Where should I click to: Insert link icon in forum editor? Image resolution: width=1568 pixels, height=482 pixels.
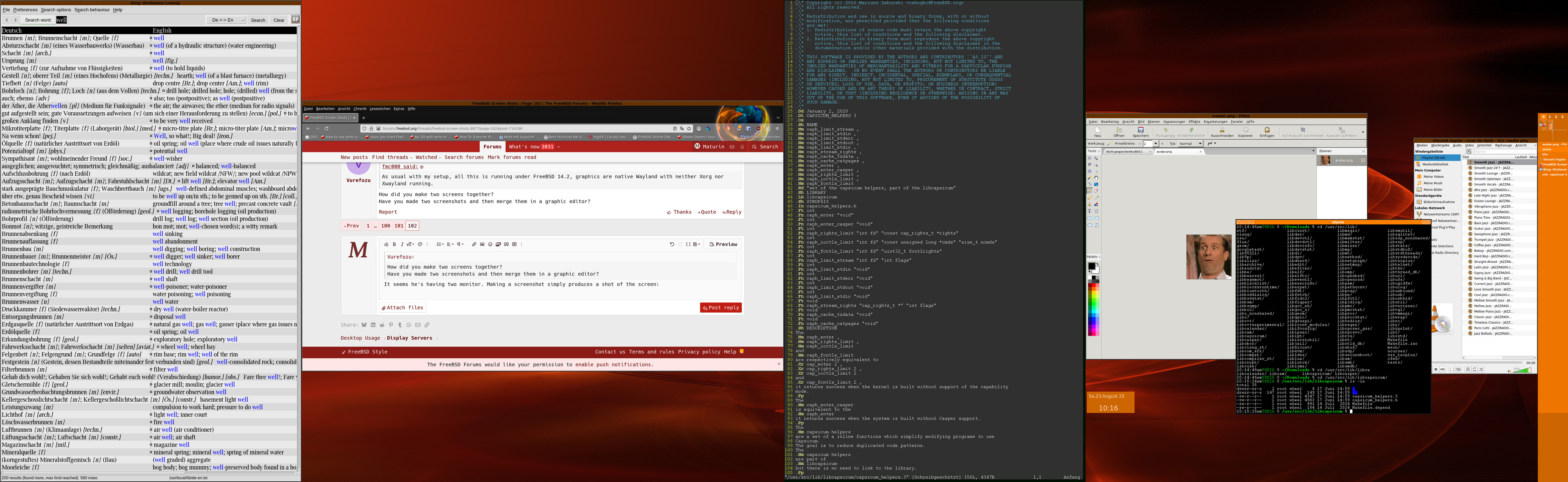(474, 244)
